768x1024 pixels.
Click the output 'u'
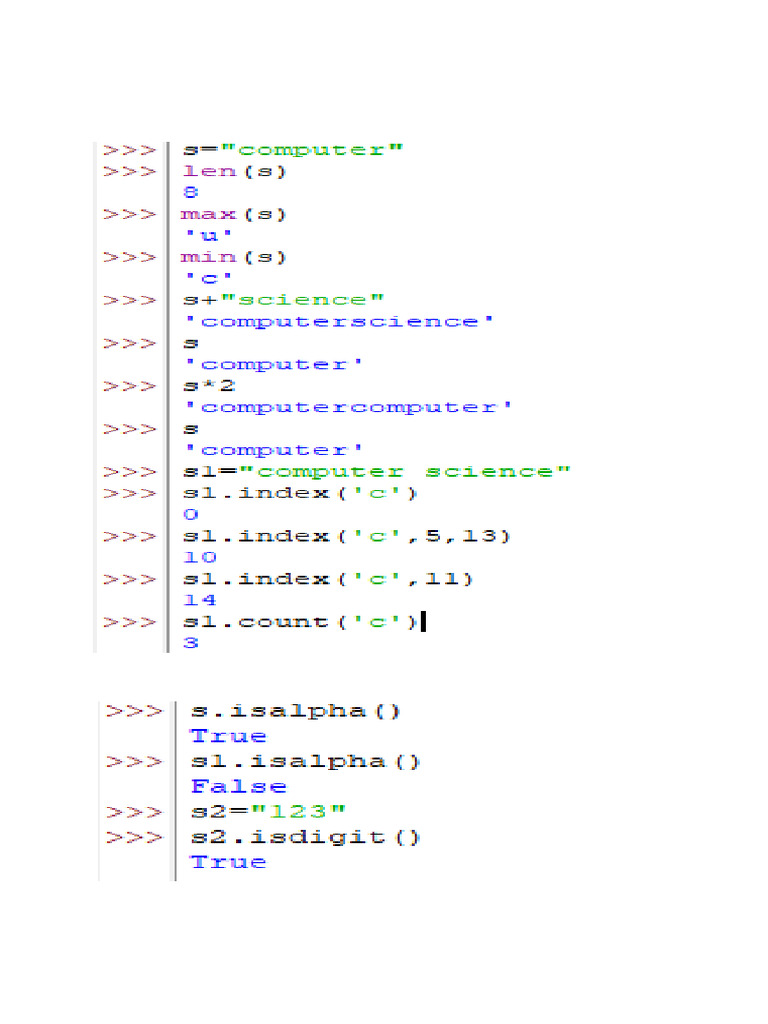(208, 236)
